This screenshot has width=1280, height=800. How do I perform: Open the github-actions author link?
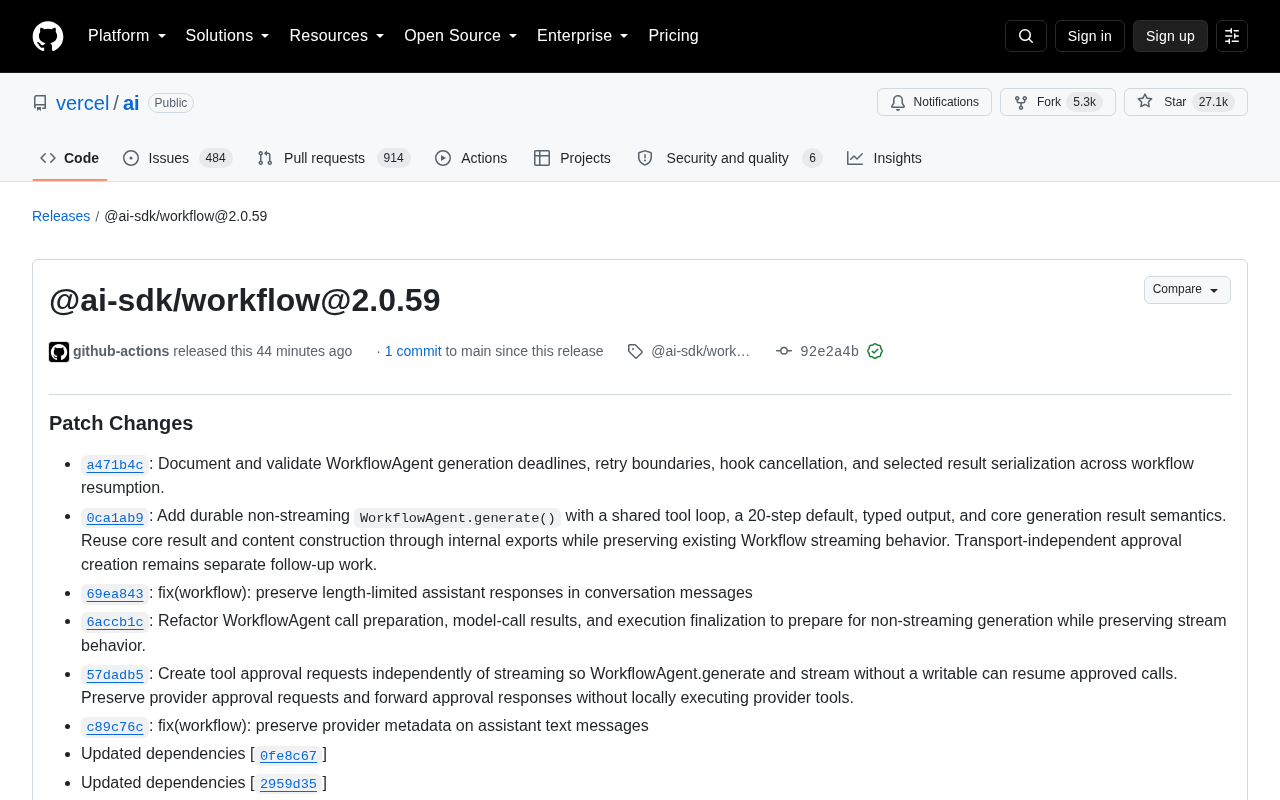[121, 351]
